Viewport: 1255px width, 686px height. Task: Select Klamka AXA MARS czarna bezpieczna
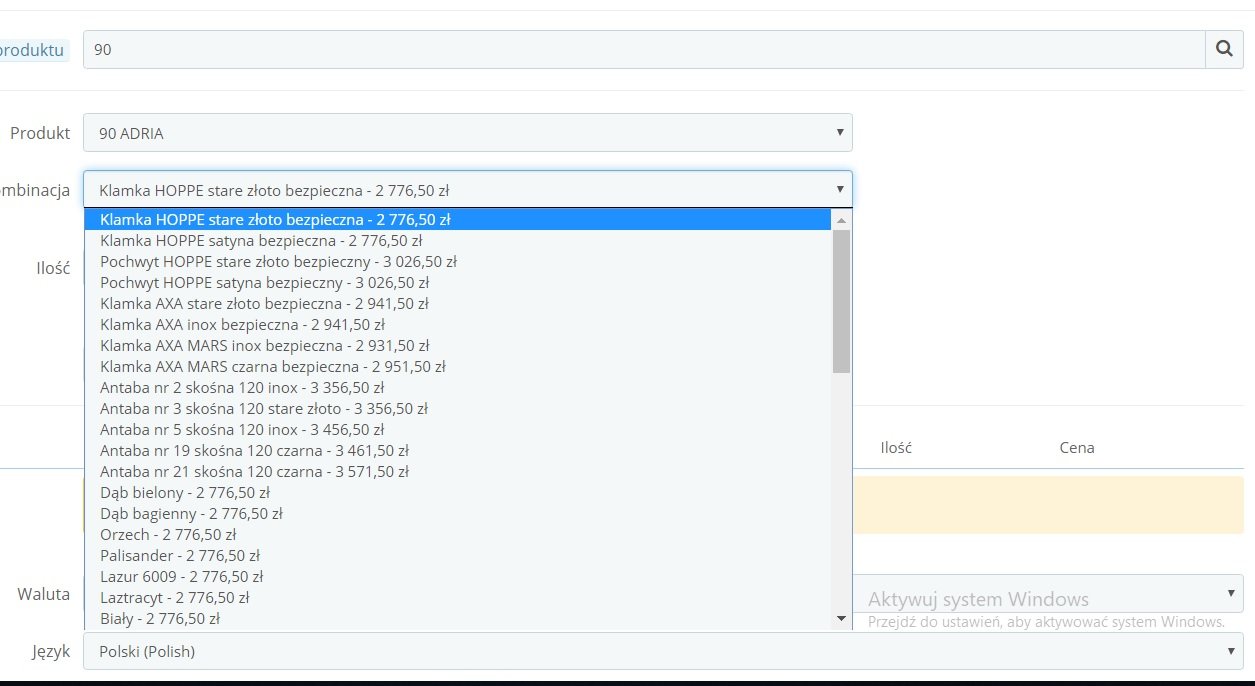pos(458,366)
